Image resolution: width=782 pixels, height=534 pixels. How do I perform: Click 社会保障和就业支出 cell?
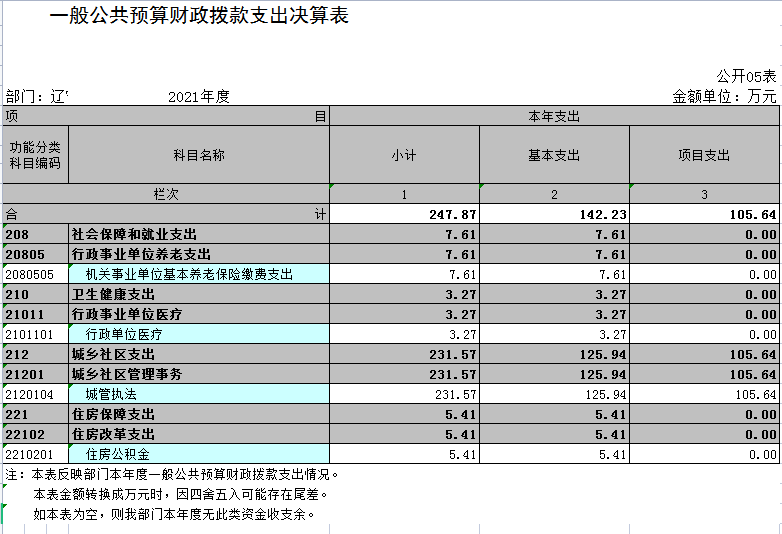pos(199,234)
